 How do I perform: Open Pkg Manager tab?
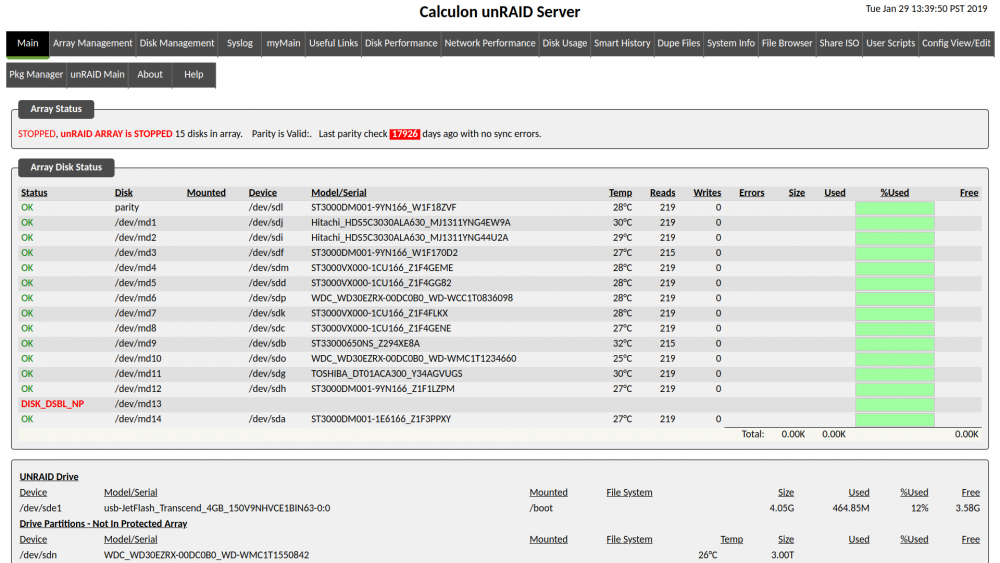tap(36, 75)
